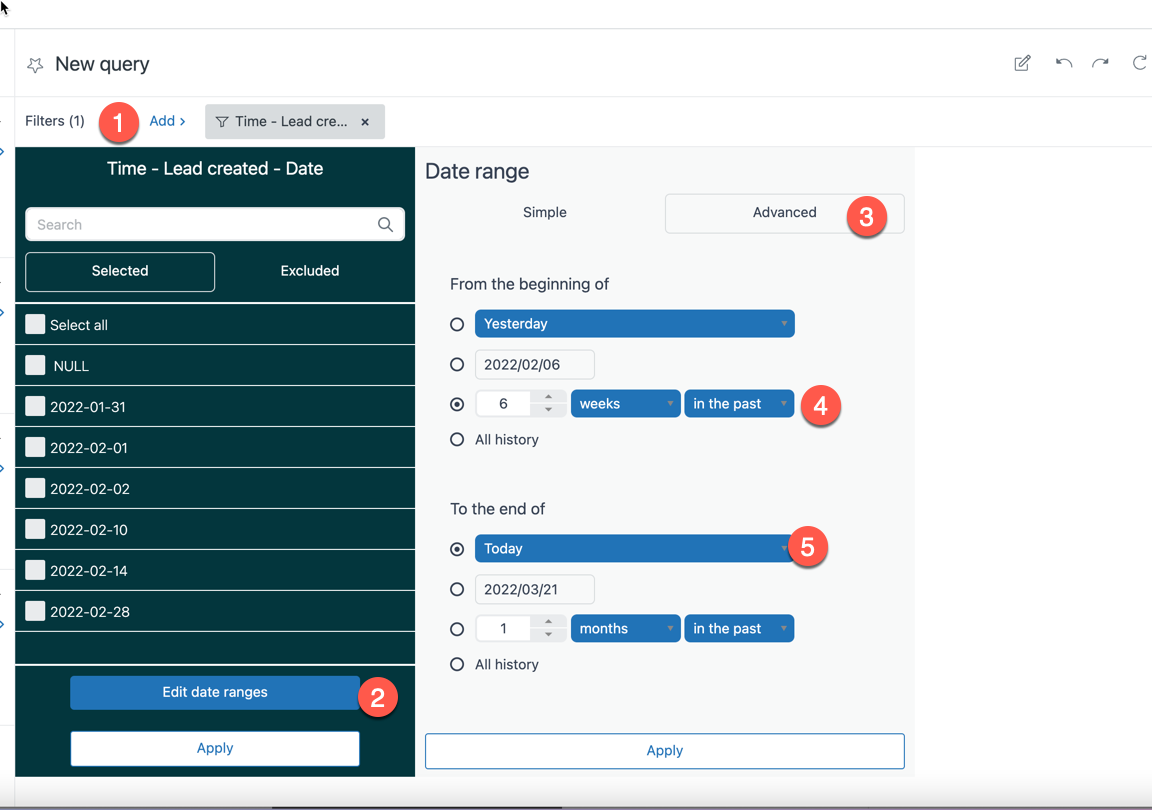
Task: Click the Edit date ranges button
Action: coord(215,692)
